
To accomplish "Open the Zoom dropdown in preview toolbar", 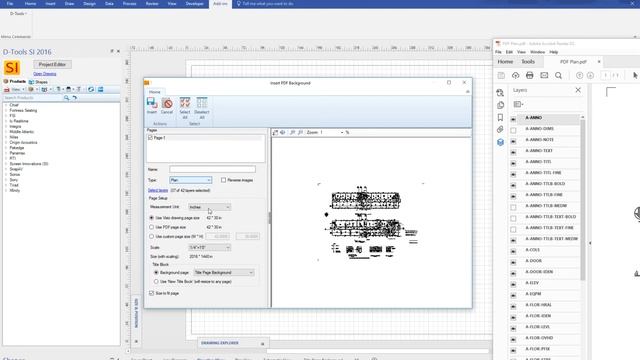I will (x=342, y=133).
